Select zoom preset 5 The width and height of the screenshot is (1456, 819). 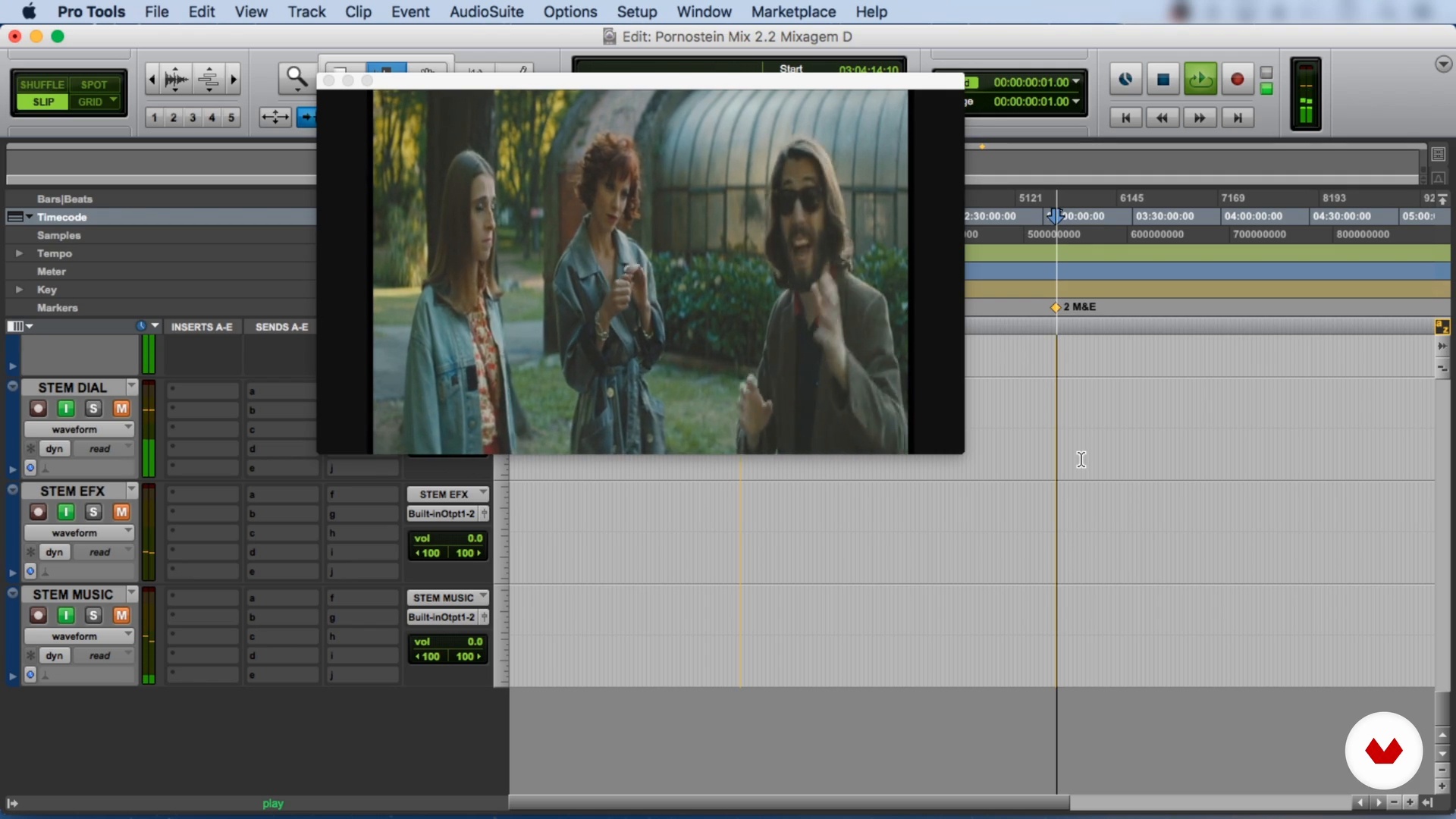[231, 118]
